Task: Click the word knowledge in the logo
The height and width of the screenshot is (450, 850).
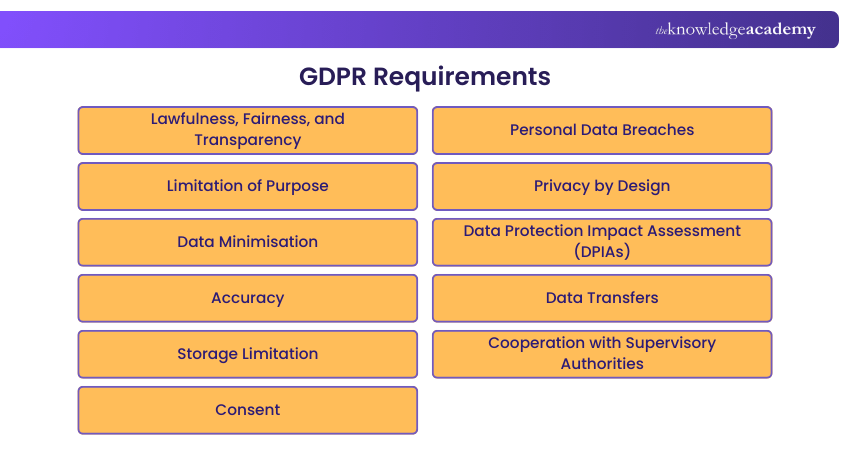Action: click(706, 30)
